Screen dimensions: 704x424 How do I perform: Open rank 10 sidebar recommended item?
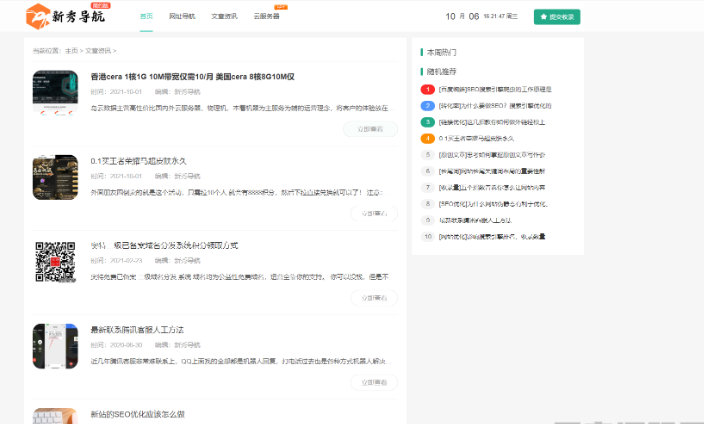(492, 236)
